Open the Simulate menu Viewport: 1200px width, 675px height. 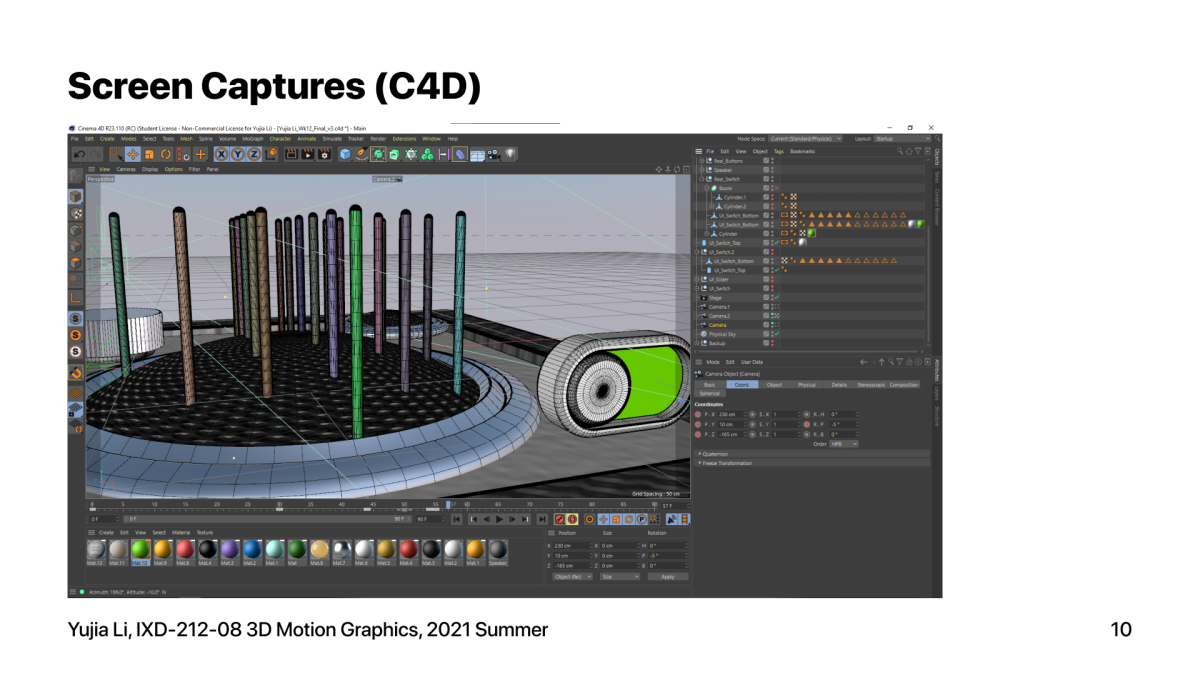[x=332, y=139]
